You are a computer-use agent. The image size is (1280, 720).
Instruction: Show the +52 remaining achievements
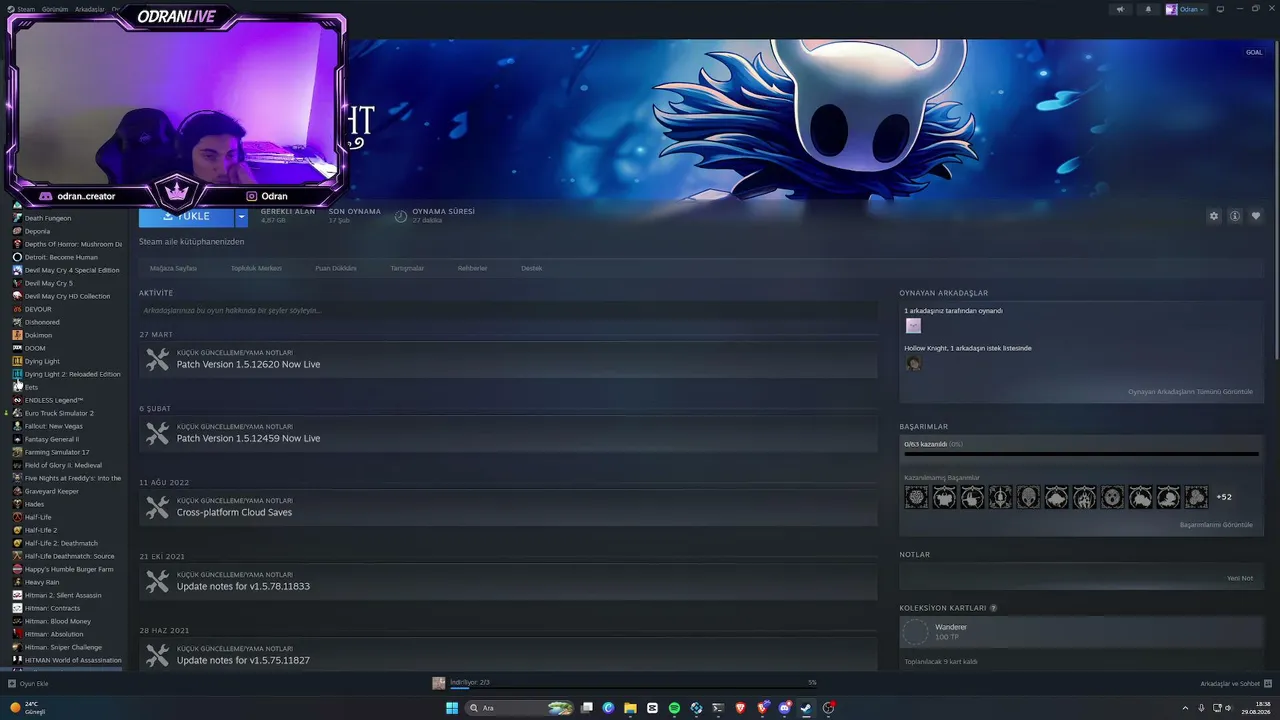1224,497
